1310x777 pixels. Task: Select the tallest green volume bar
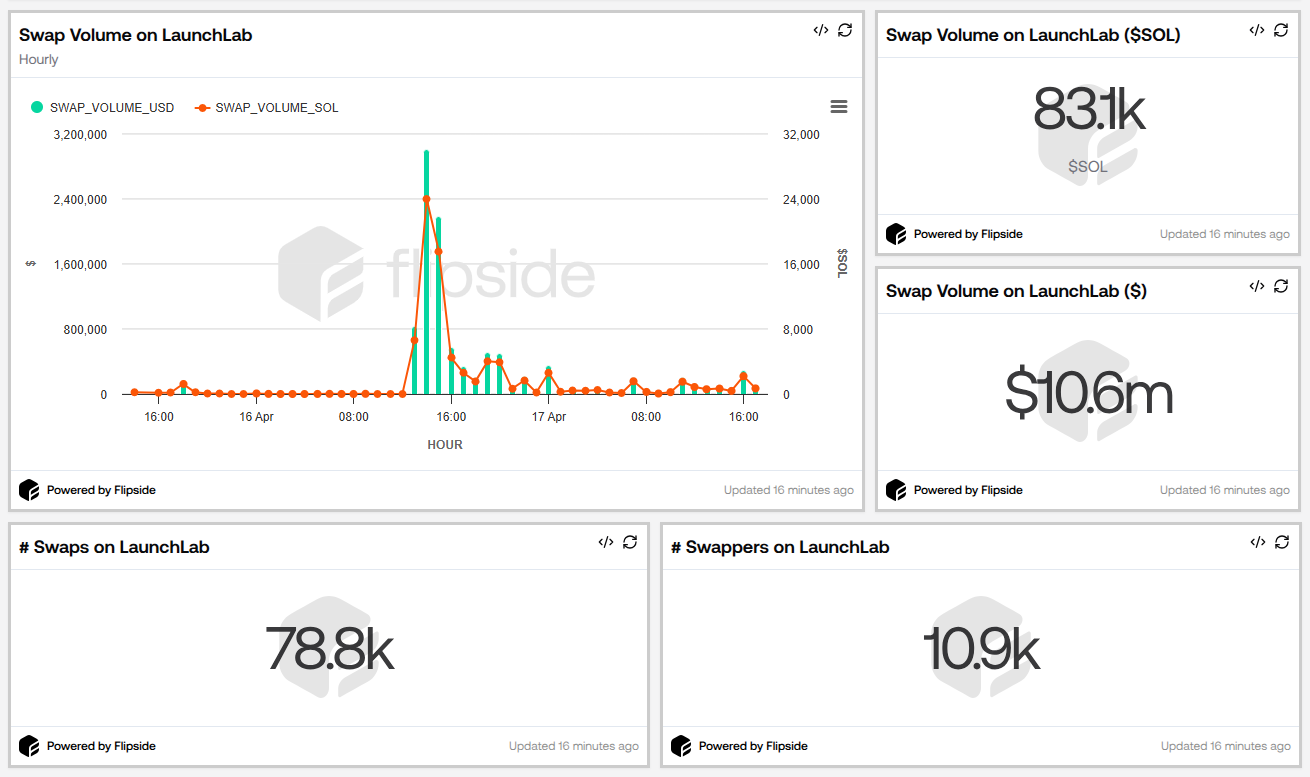pyautogui.click(x=426, y=270)
